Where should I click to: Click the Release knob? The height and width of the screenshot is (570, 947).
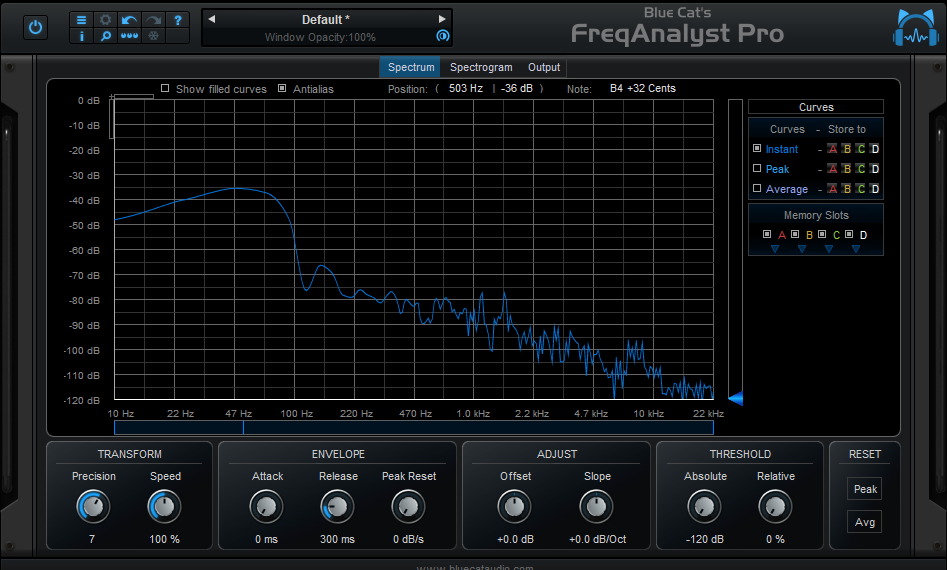point(337,507)
